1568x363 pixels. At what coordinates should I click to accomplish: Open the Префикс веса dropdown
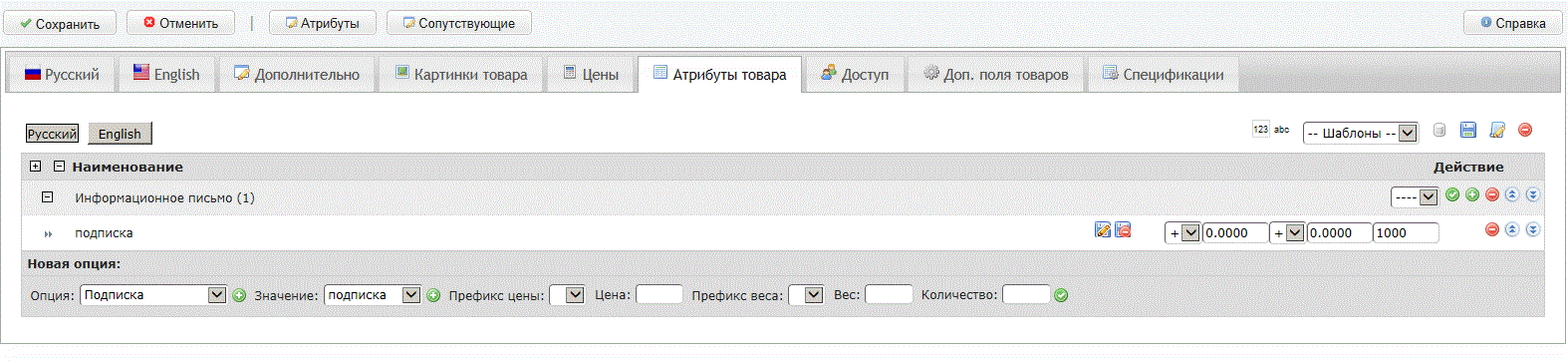[806, 295]
